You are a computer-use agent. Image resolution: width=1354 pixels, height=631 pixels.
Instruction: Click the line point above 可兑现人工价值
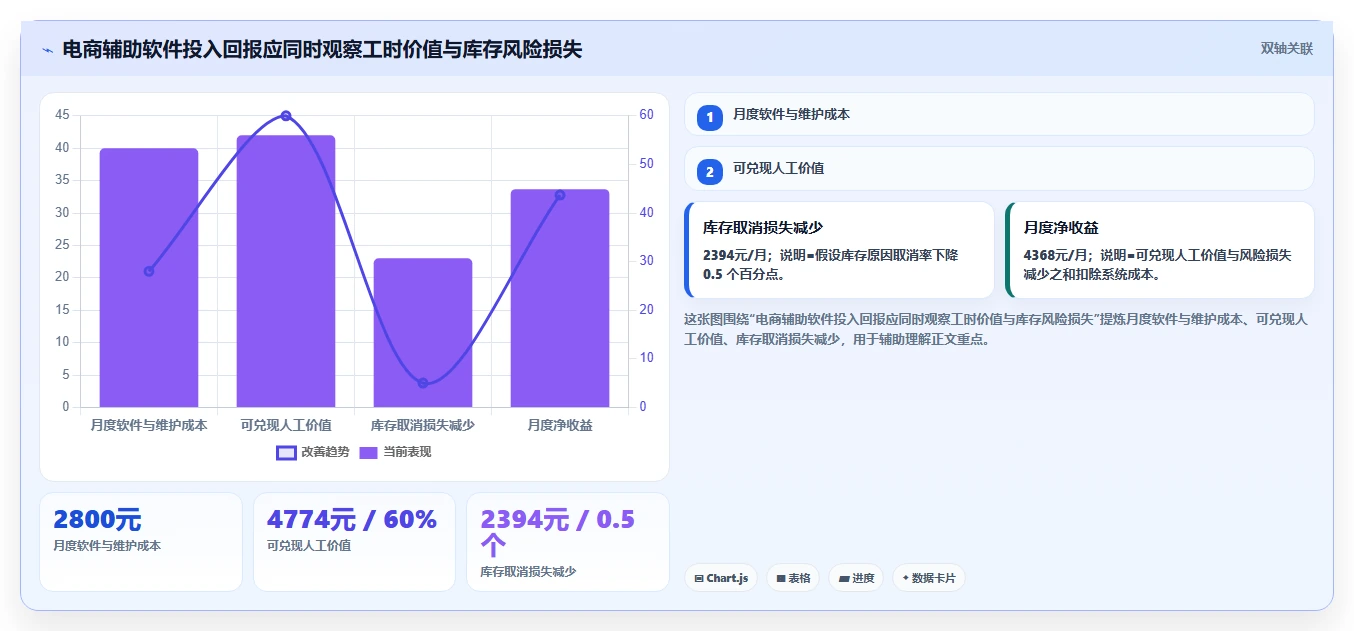pyautogui.click(x=286, y=116)
